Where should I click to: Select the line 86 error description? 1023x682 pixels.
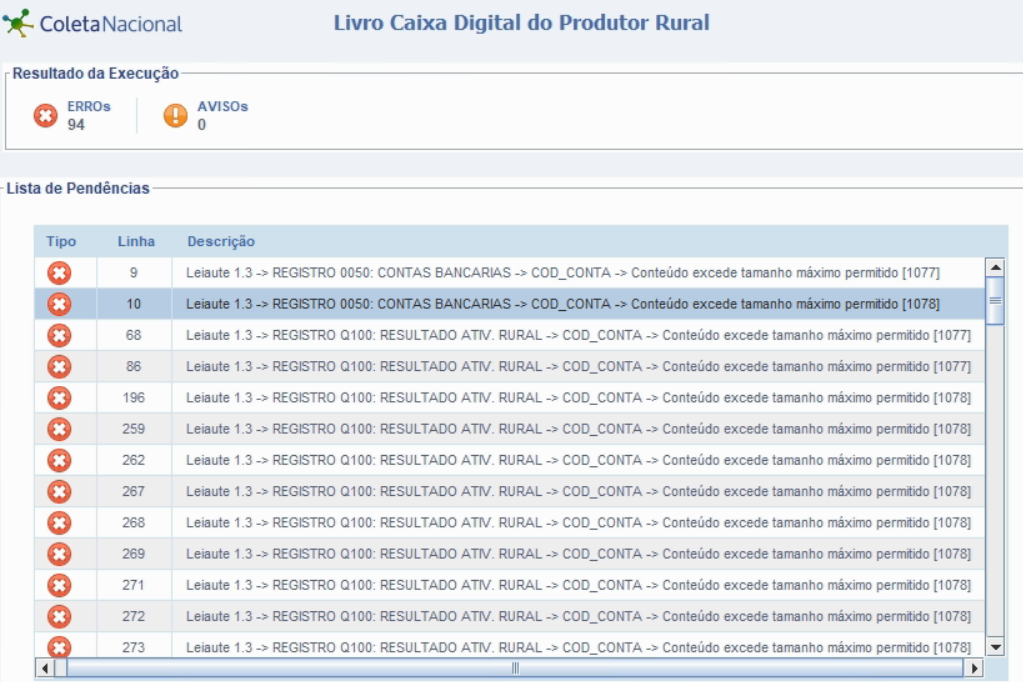coord(578,367)
